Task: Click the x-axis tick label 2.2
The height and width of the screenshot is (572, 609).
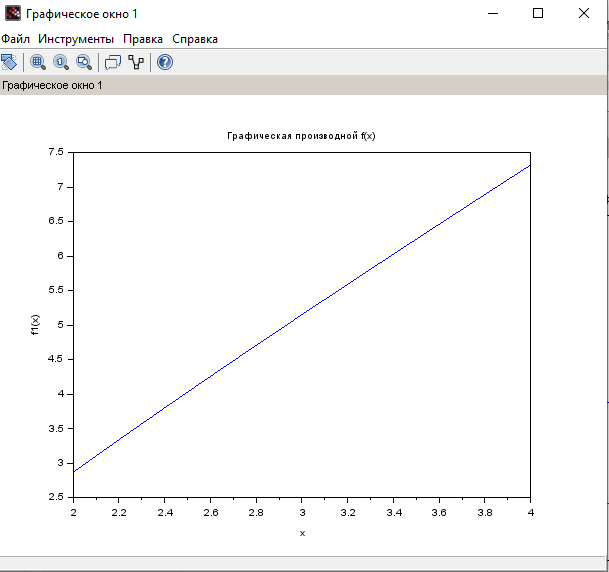Action: 119,513
